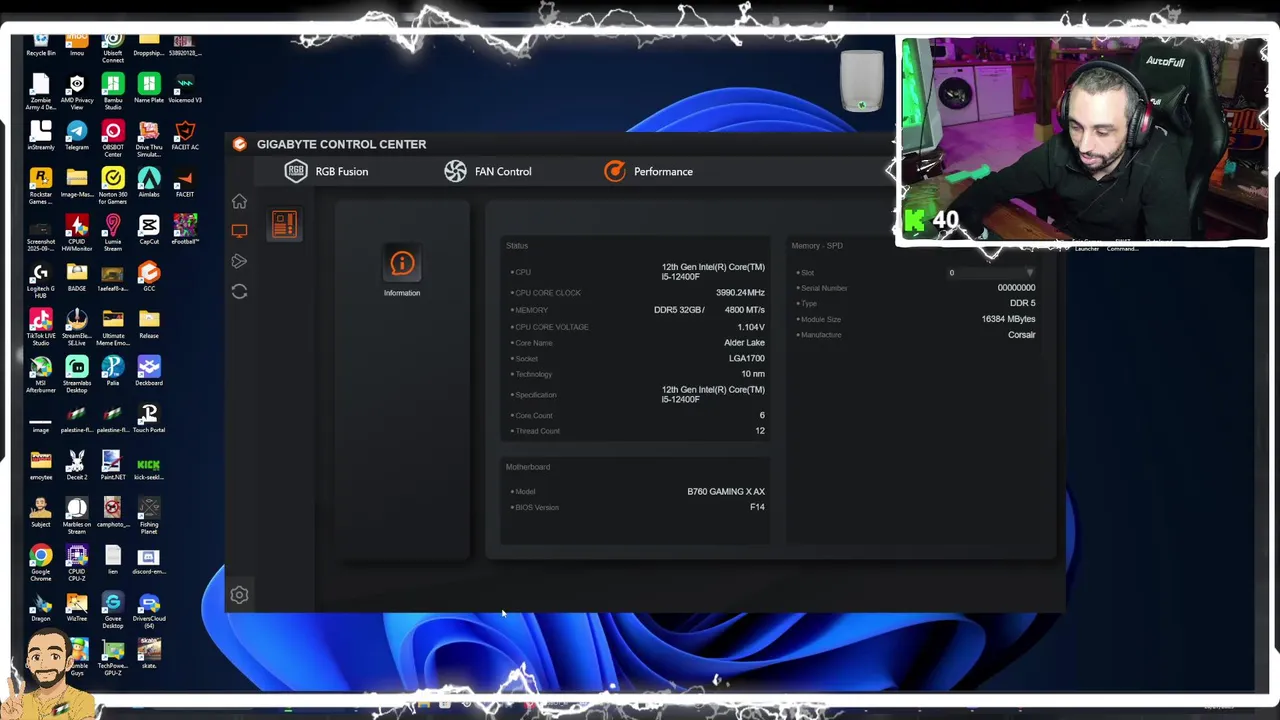Open TikTok LIVE Studio icon
This screenshot has width=1280, height=720.
coord(41,327)
